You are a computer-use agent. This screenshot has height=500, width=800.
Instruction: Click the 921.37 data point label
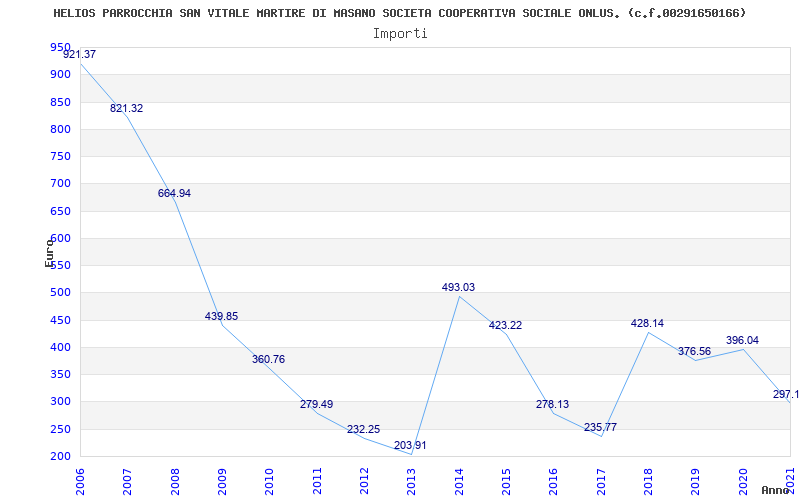[x=80, y=54]
